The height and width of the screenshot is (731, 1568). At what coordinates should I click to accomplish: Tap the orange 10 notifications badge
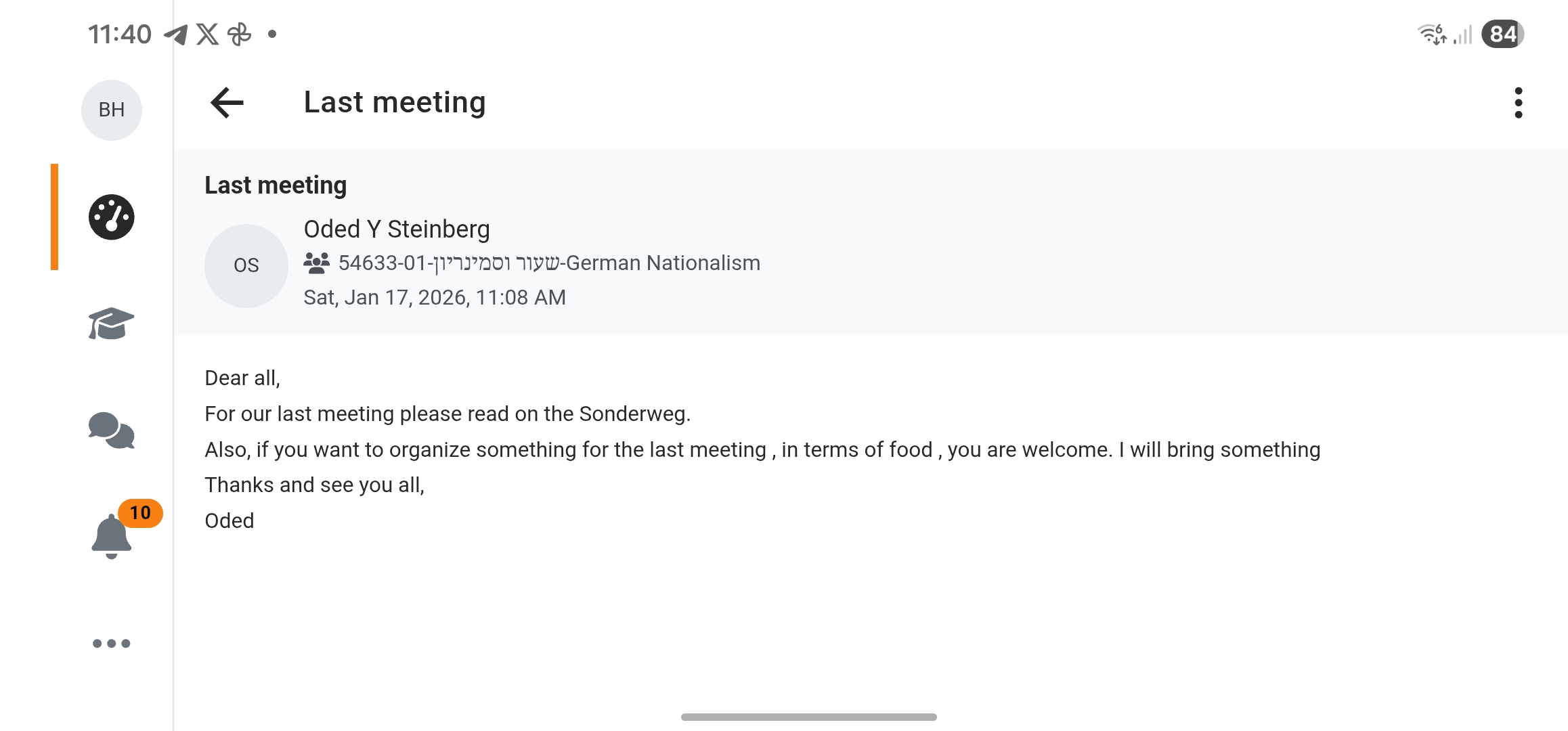140,512
